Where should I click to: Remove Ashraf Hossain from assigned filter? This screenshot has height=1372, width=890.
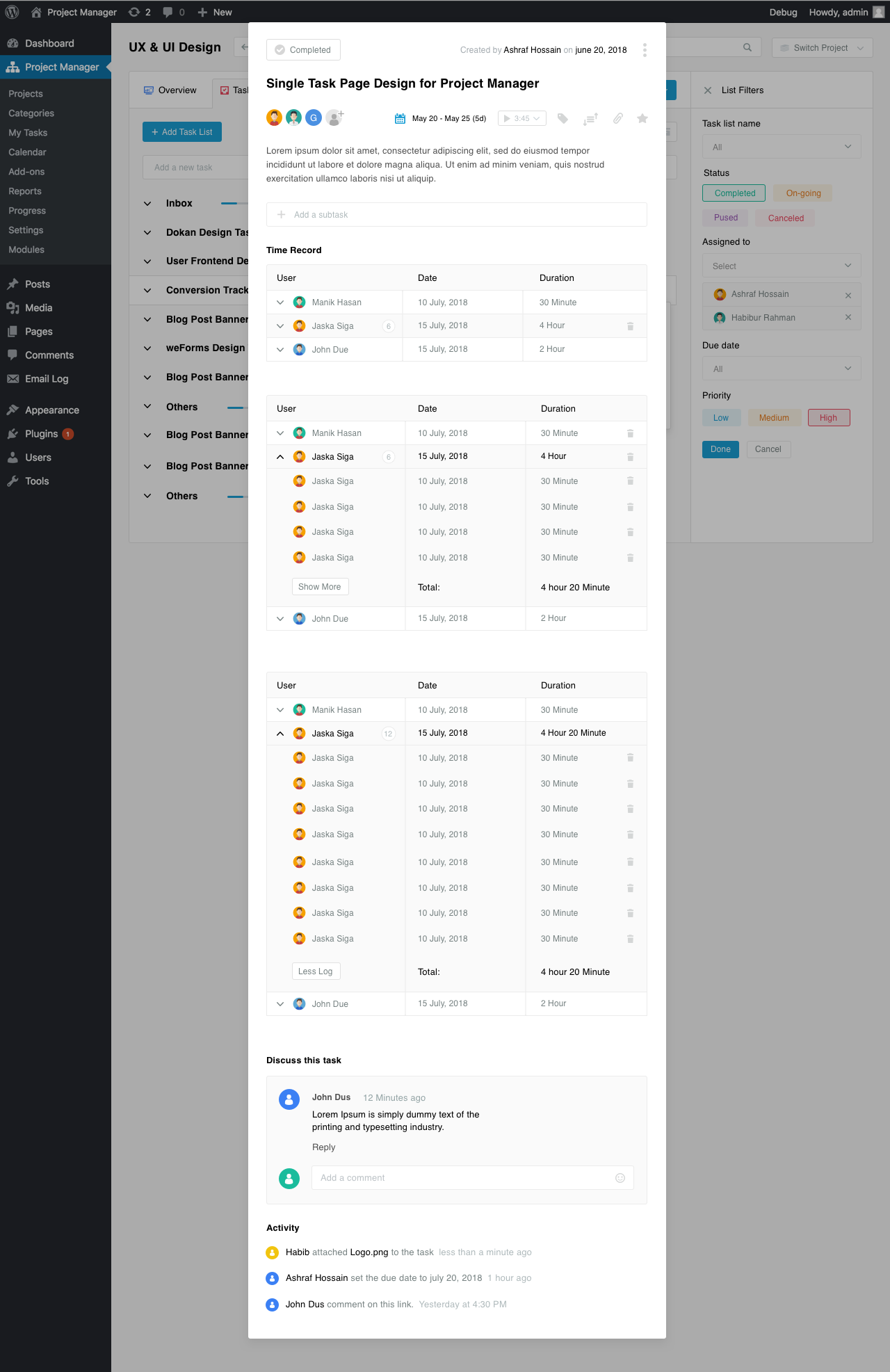point(848,295)
